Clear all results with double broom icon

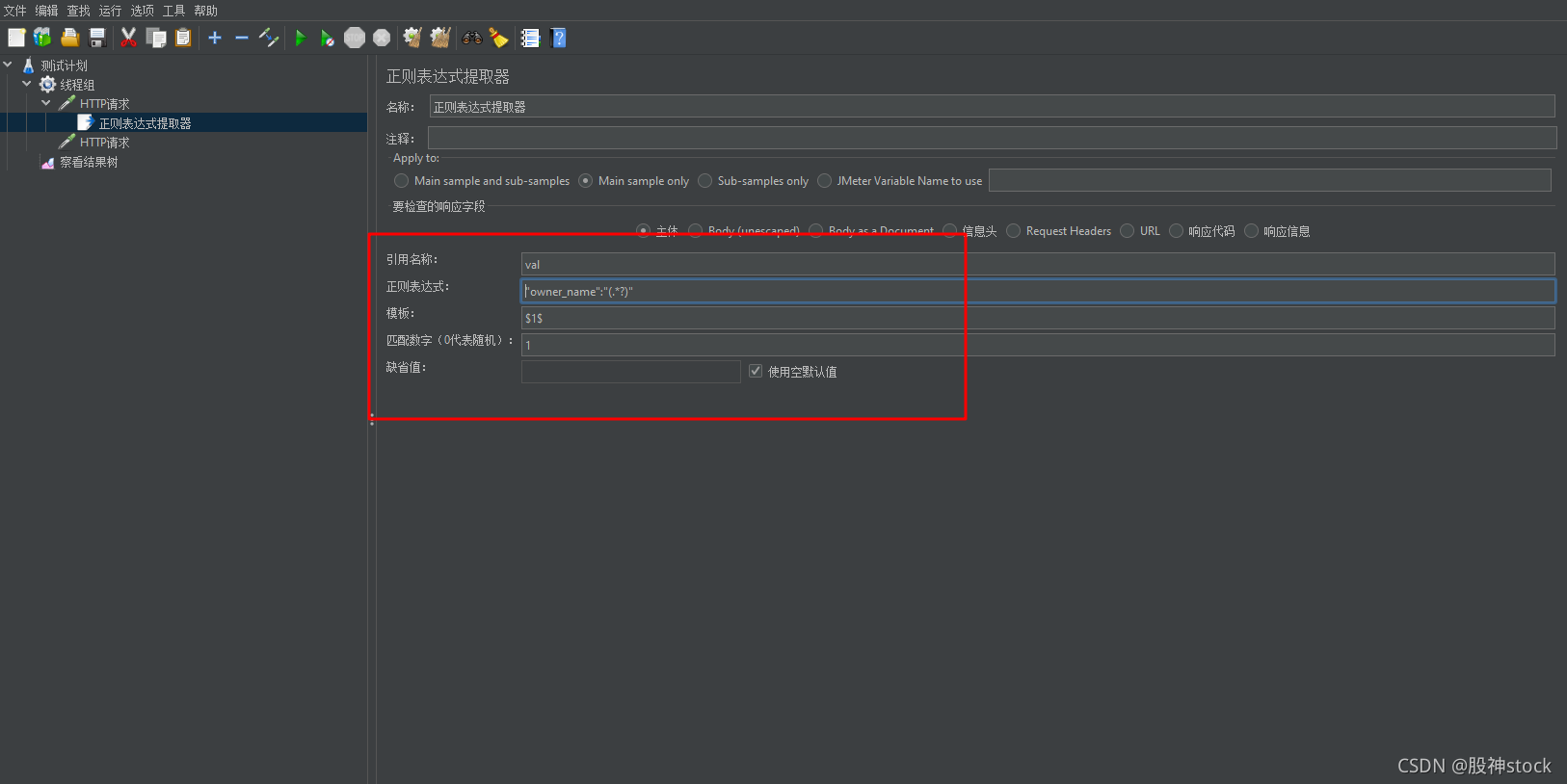(440, 38)
